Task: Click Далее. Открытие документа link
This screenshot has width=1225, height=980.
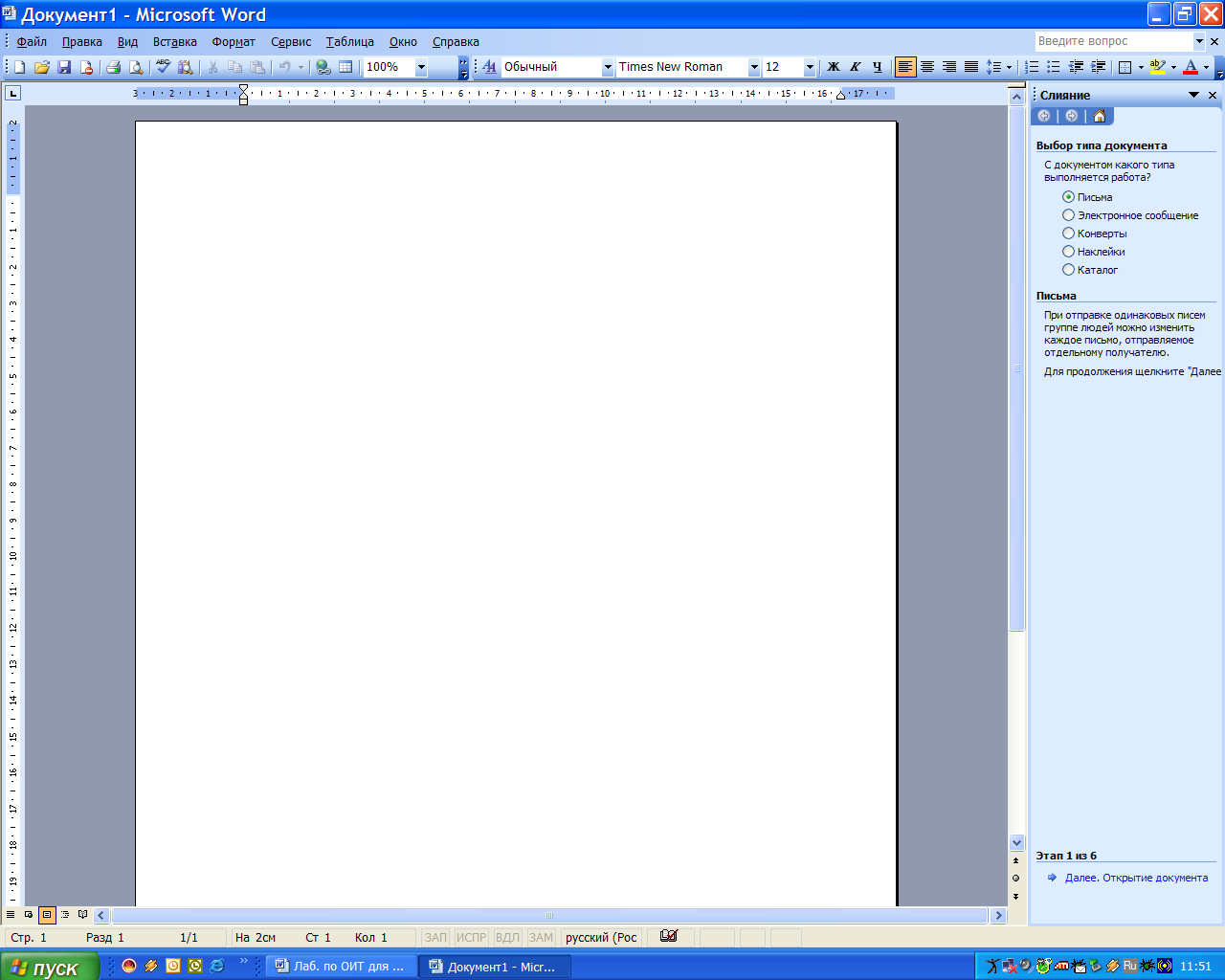Action: [x=1136, y=878]
